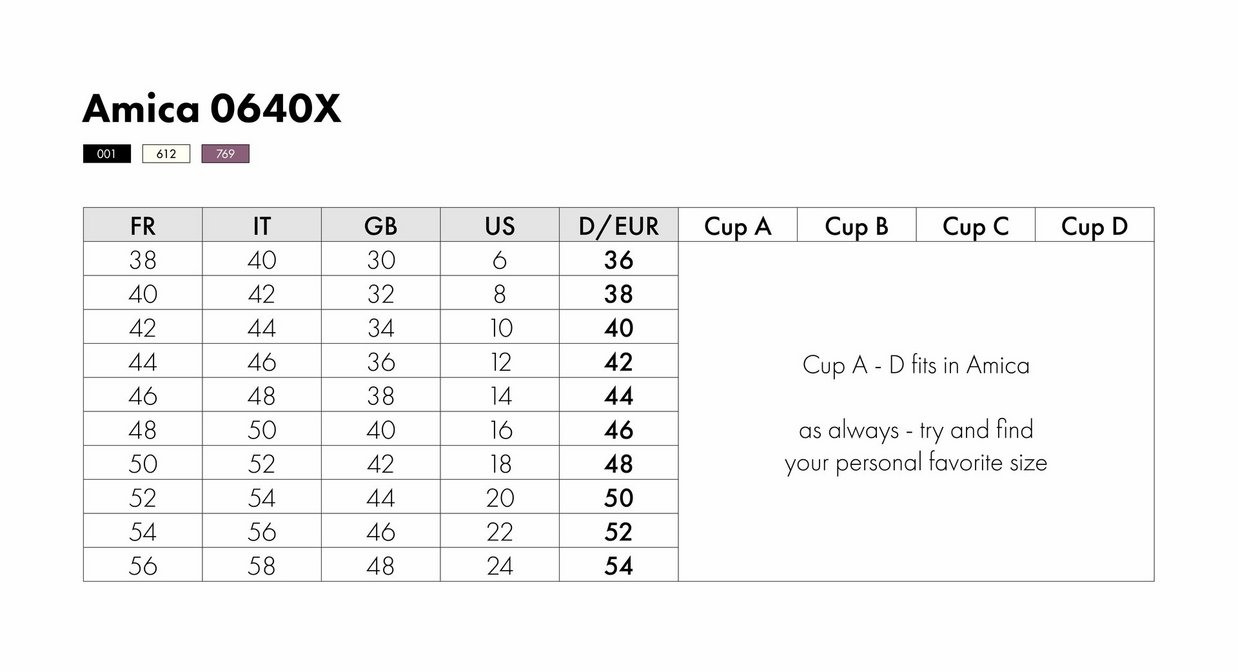Image resolution: width=1238 pixels, height=672 pixels.
Task: Select the GB column header
Action: [381, 226]
